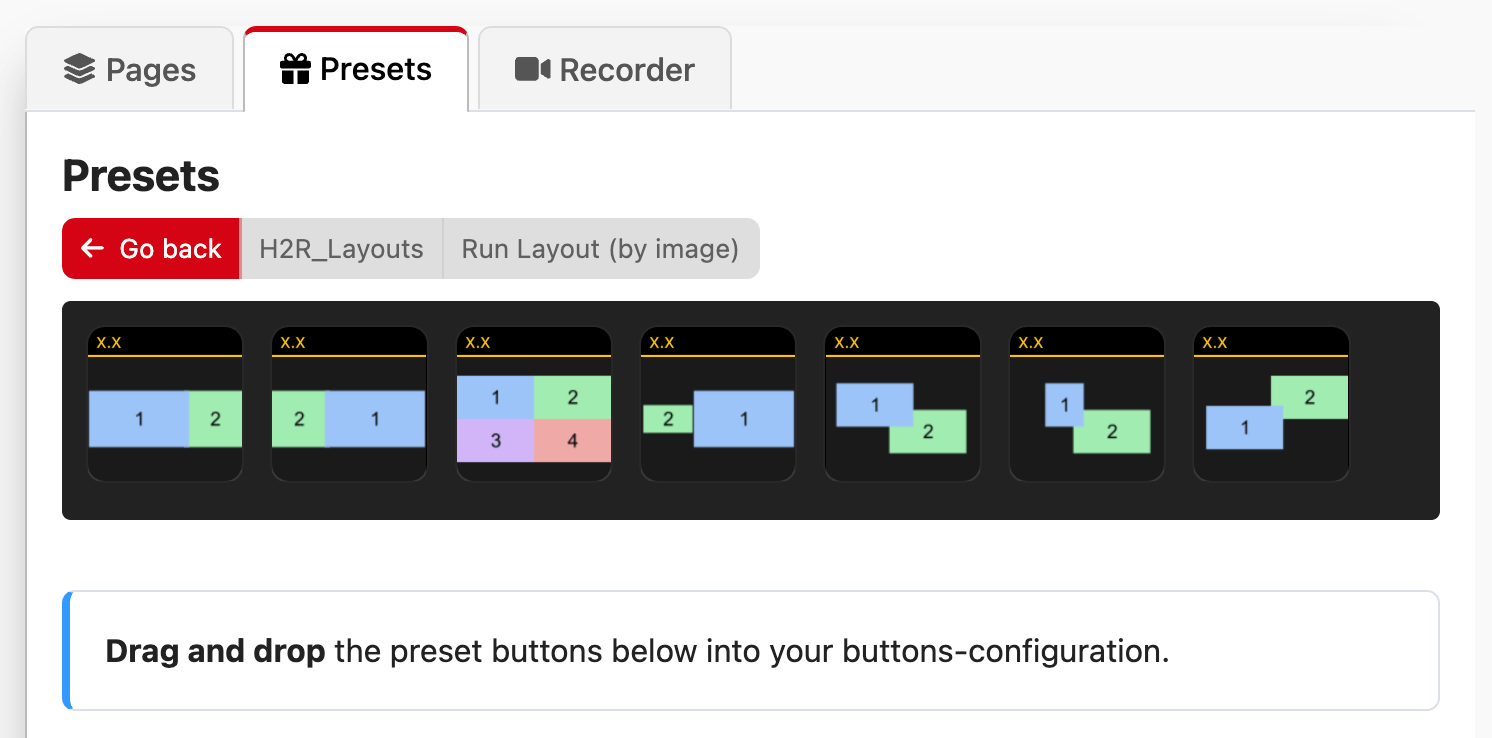Open the H2R_Layouts breadcrumb
The image size is (1492, 738).
pos(342,249)
